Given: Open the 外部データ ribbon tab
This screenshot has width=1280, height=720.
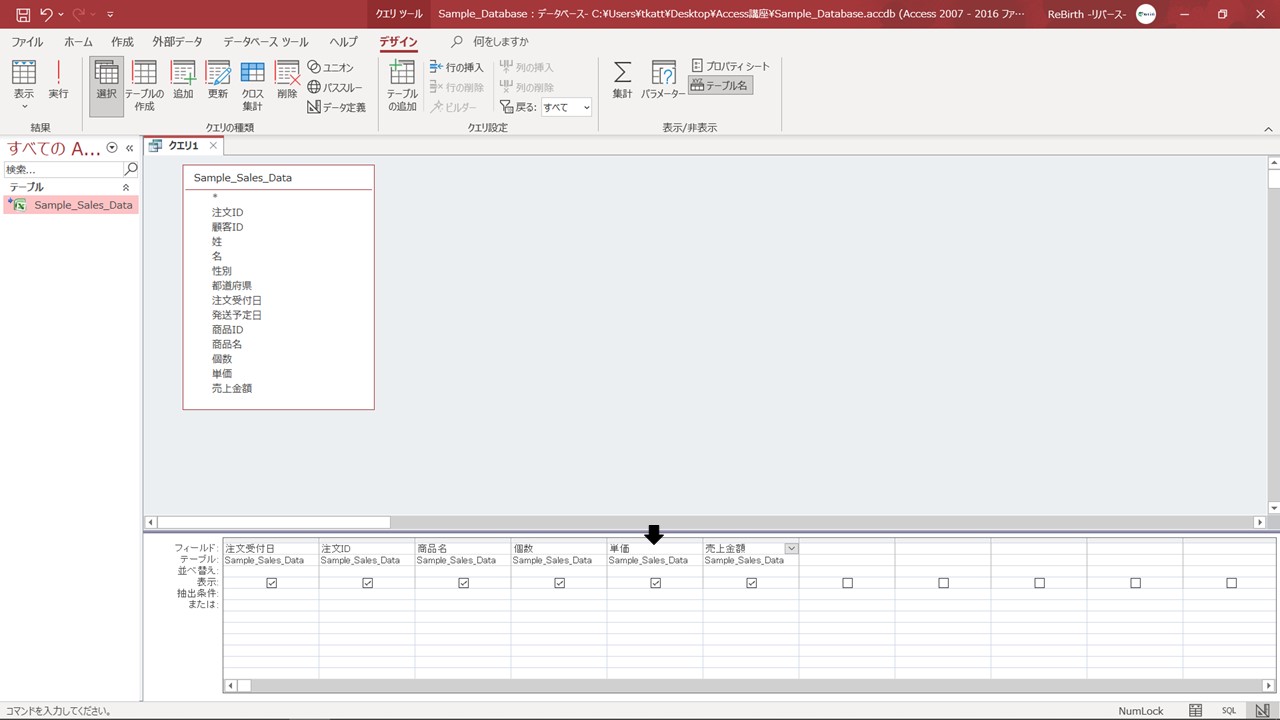Looking at the screenshot, I should tap(177, 42).
